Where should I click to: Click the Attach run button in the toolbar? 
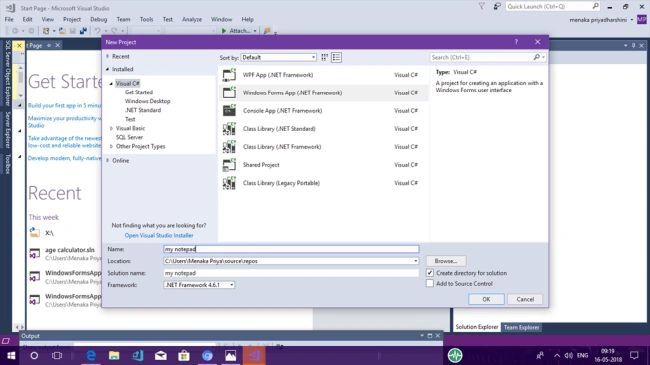pos(235,31)
